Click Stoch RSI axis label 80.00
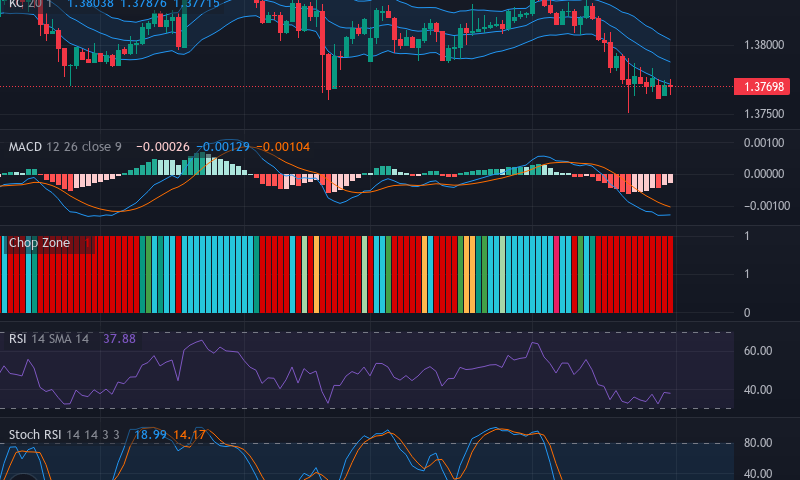Image resolution: width=800 pixels, height=480 pixels. [758, 443]
